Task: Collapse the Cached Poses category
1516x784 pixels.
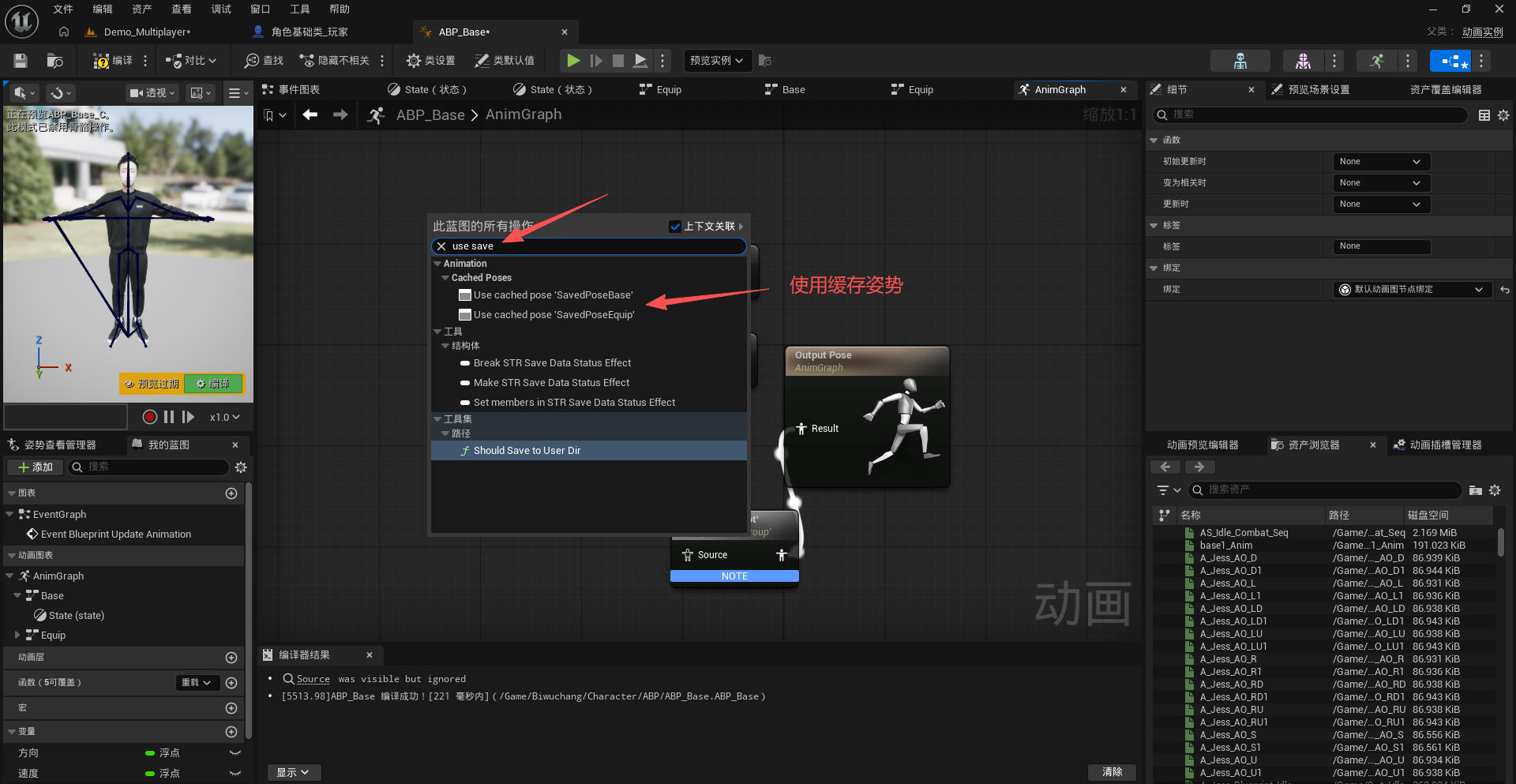Action: 445,278
